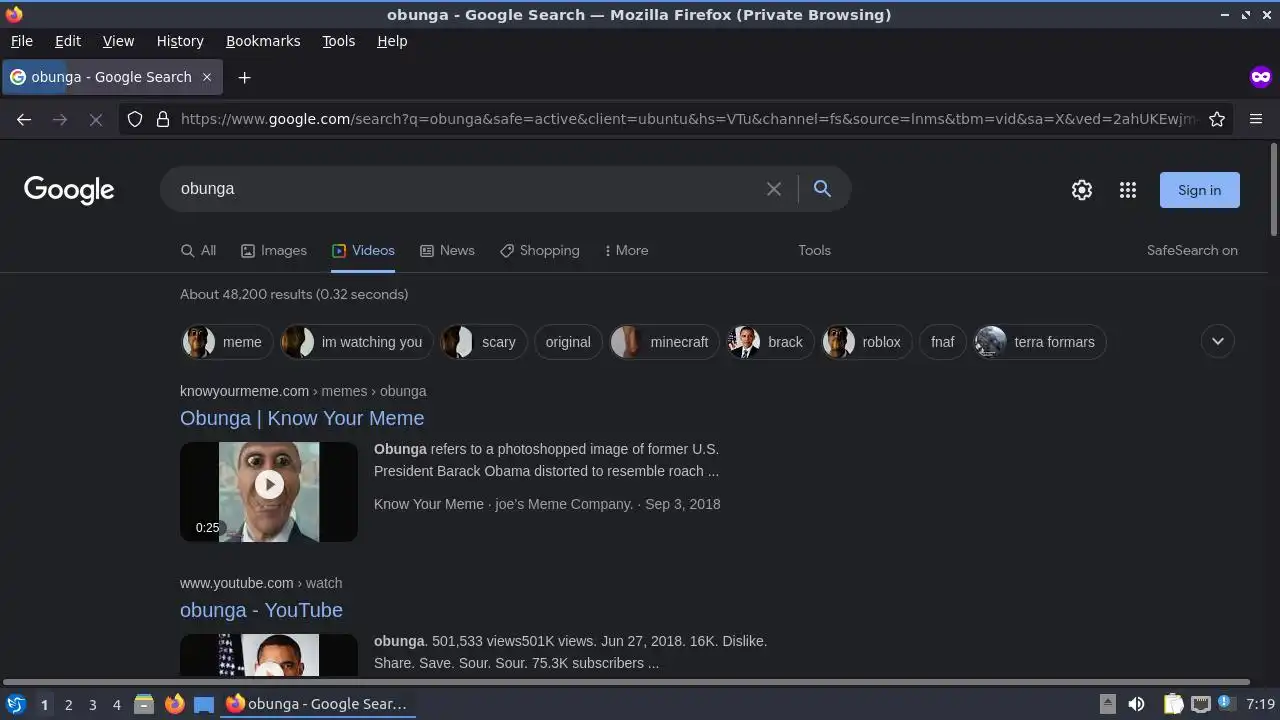The width and height of the screenshot is (1280, 720).
Task: Clear the search box with X
Action: pyautogui.click(x=773, y=189)
